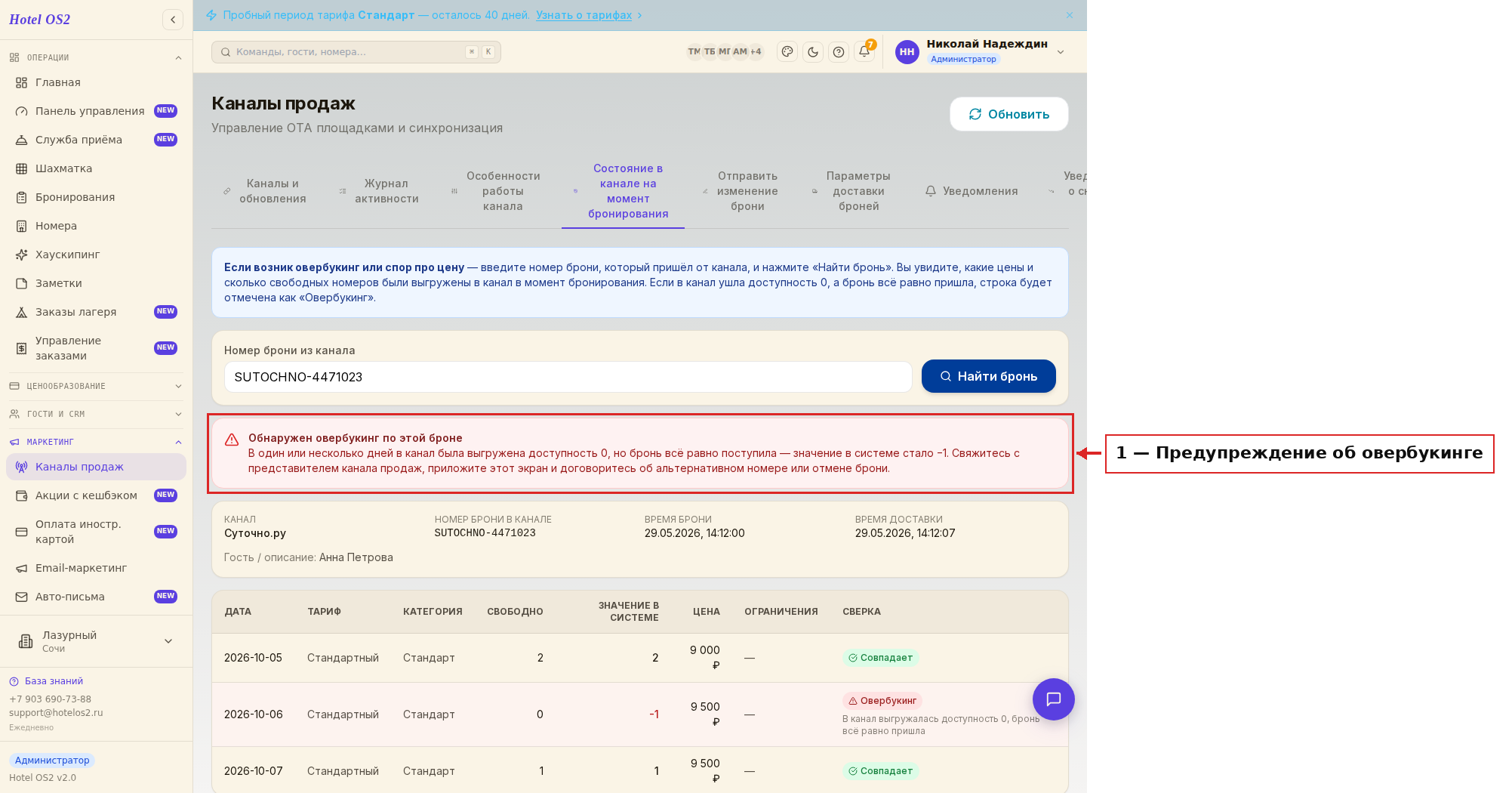Click the Номер брони из канала input
This screenshot has height=793, width=1512.
click(x=568, y=377)
